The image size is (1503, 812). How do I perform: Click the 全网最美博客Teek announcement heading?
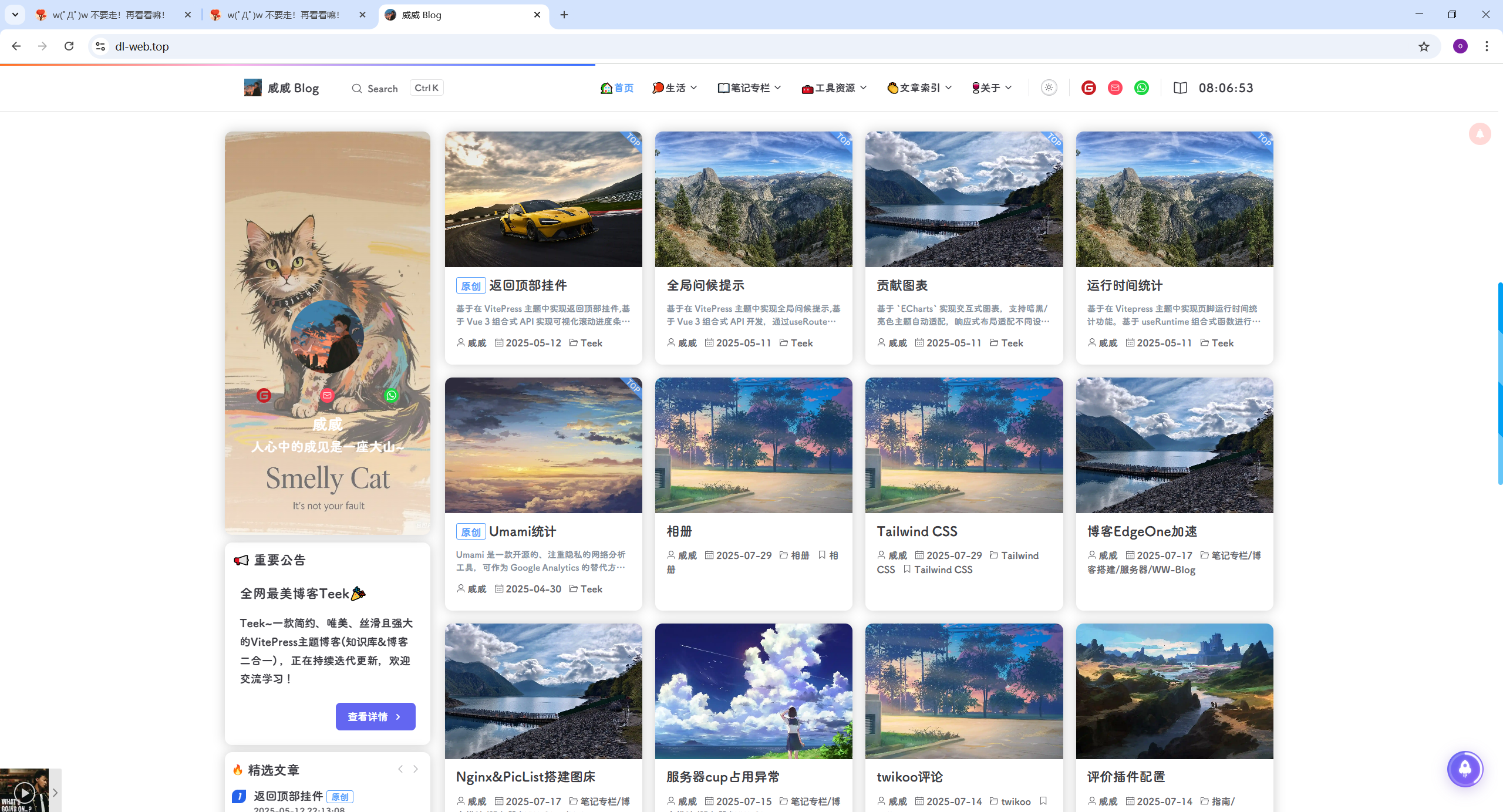click(x=303, y=594)
